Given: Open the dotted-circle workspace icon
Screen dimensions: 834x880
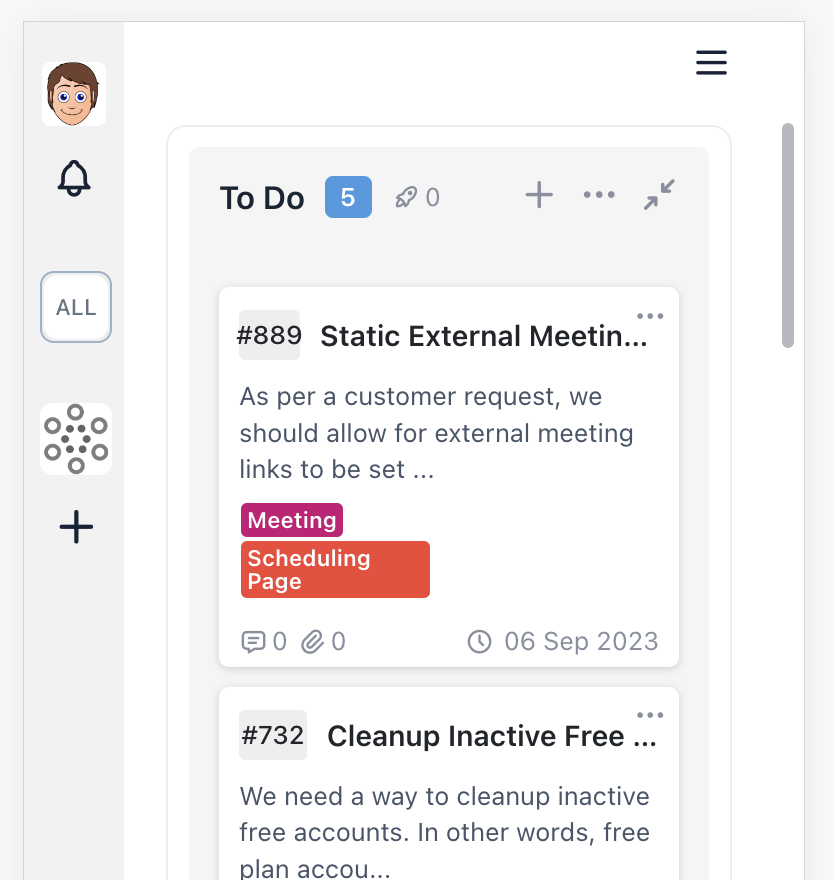Looking at the screenshot, I should [x=76, y=439].
